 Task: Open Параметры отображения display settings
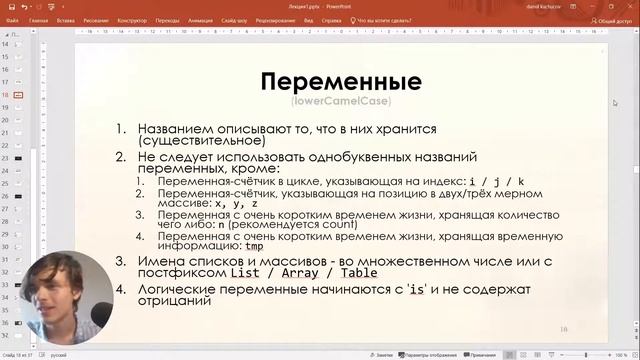[x=427, y=355]
